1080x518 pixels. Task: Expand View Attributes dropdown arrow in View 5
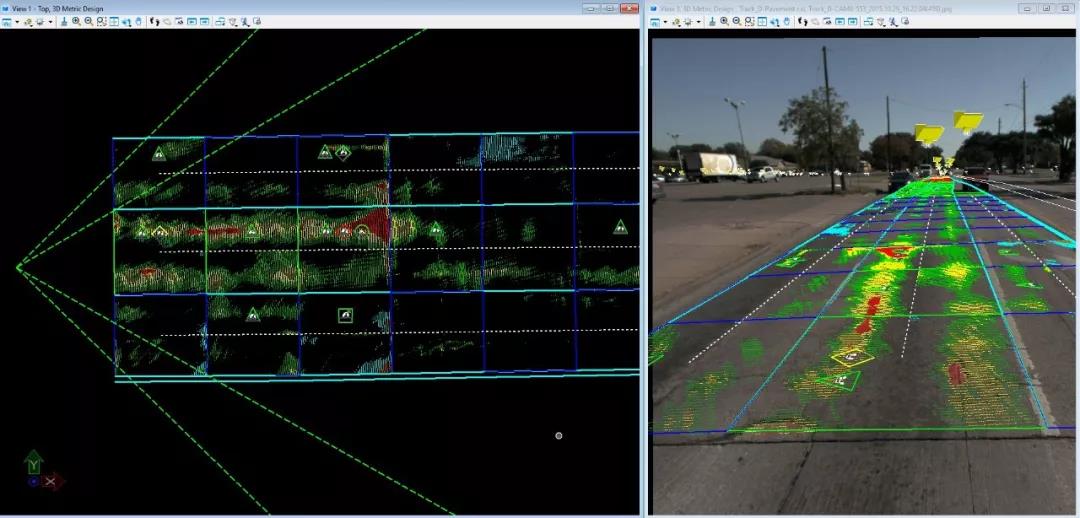665,21
